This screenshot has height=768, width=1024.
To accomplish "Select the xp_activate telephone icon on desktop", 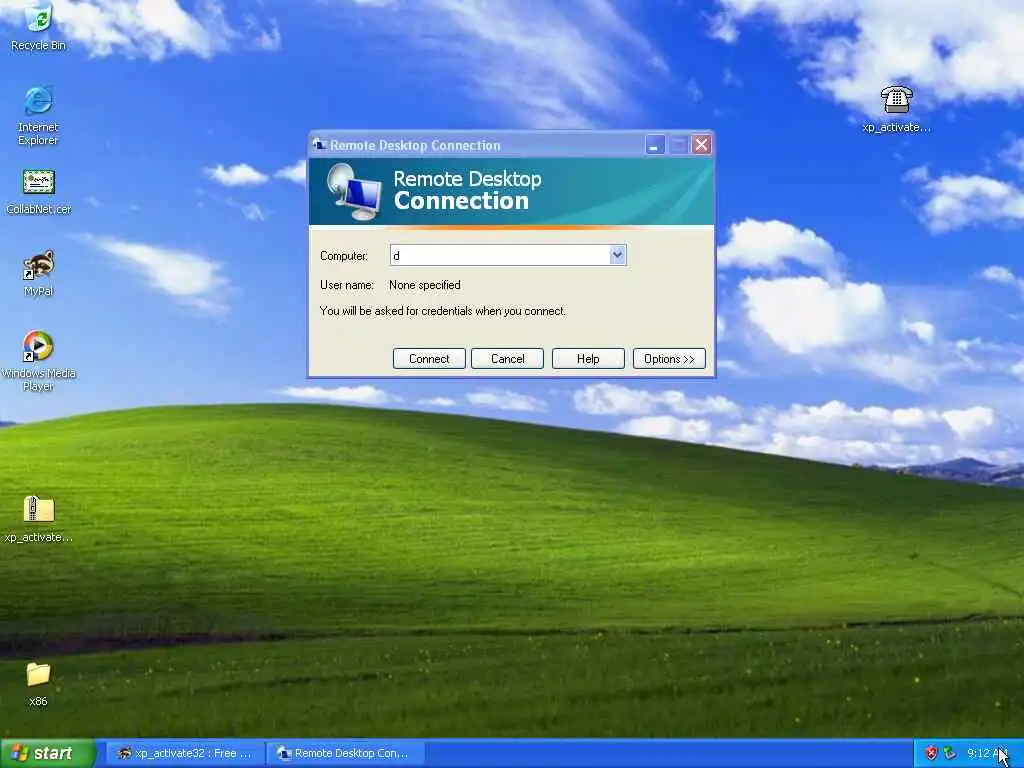I will pyautogui.click(x=897, y=109).
